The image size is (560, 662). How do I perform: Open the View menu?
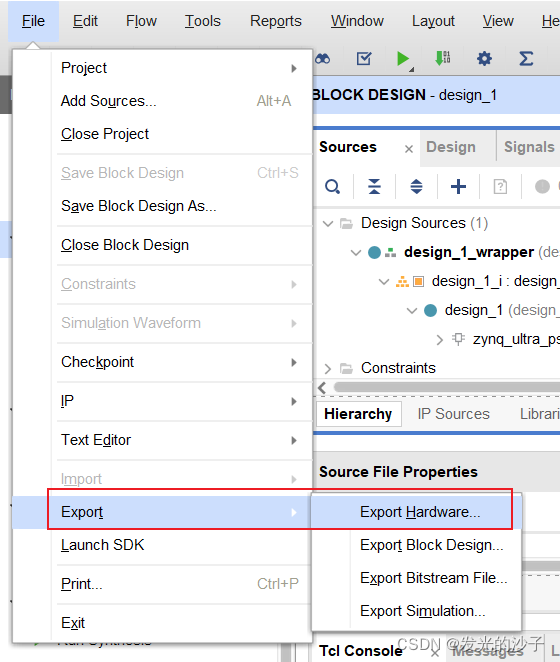tap(498, 21)
